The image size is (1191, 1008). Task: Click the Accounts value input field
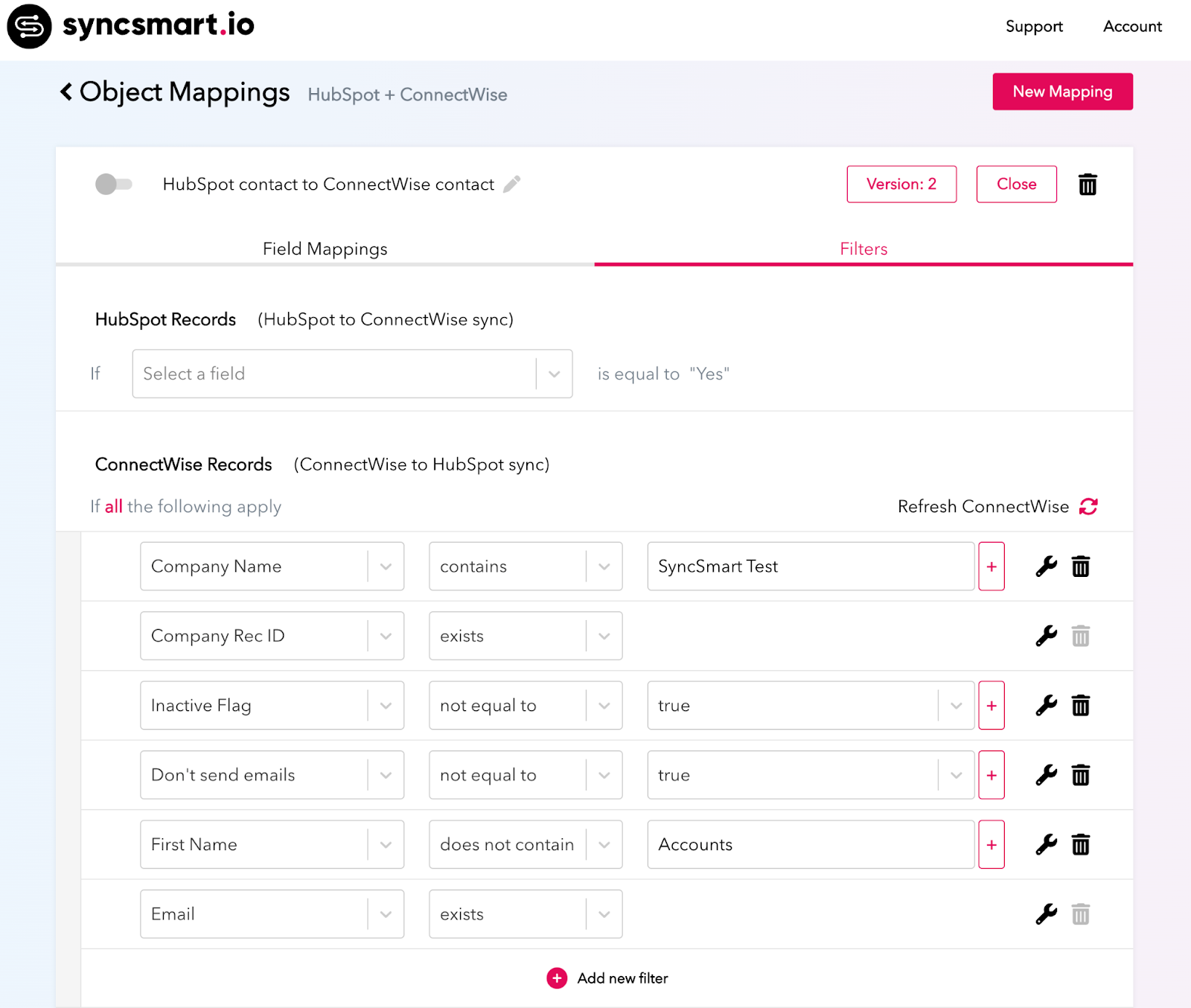pos(810,845)
